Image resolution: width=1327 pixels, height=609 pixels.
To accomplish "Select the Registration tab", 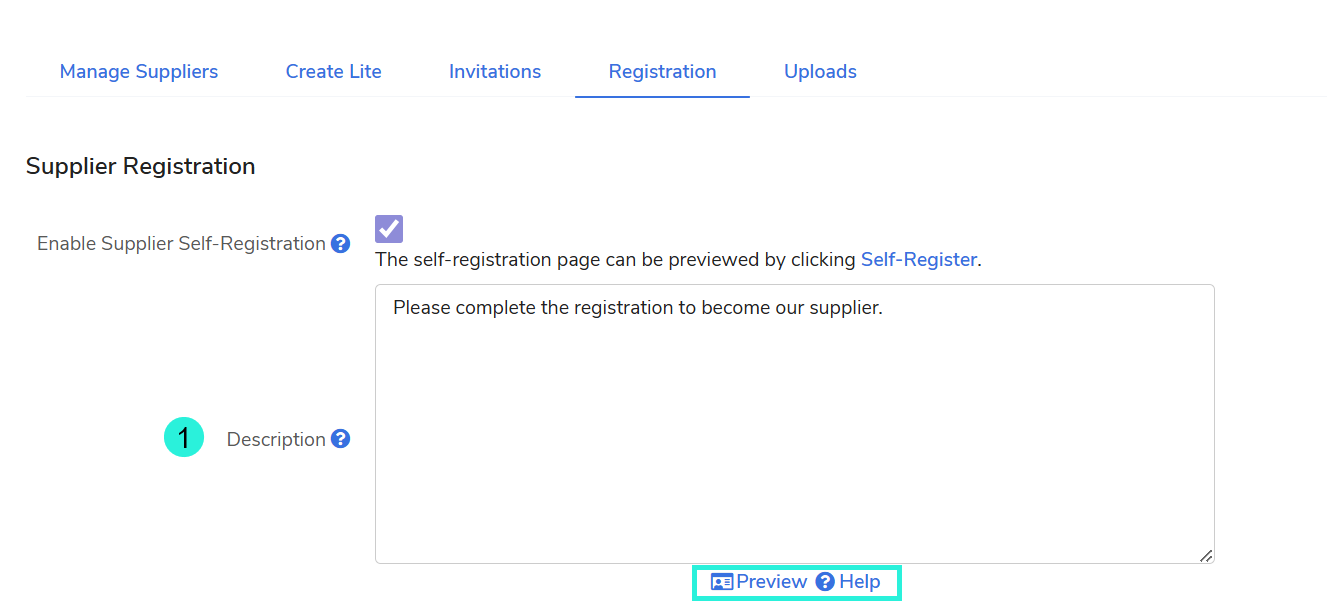I will click(662, 72).
